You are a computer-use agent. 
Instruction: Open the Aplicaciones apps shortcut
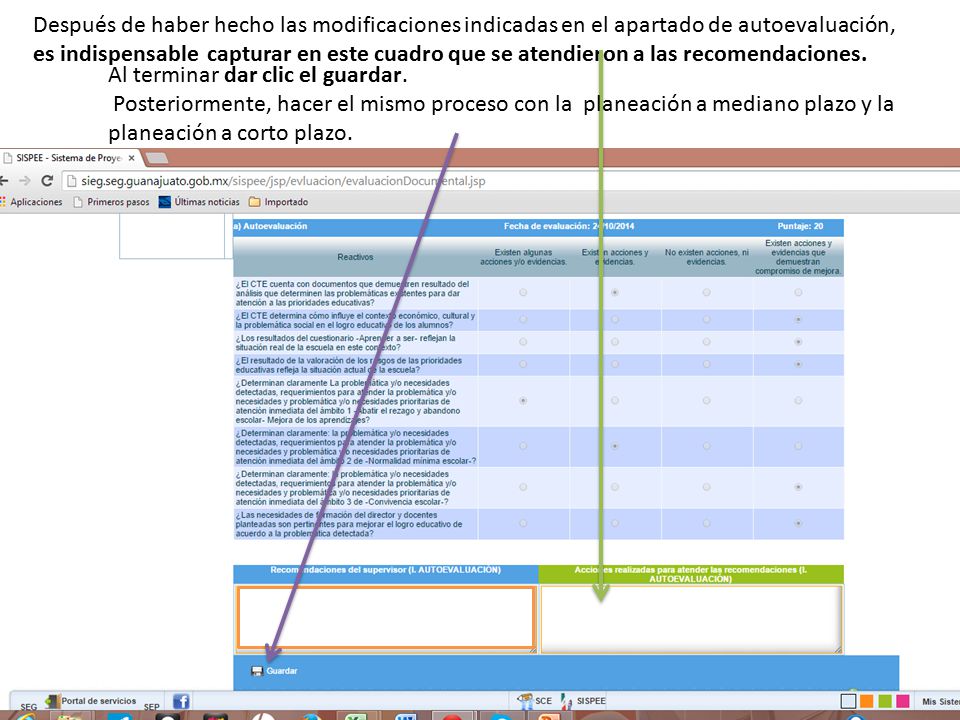pos(31,202)
